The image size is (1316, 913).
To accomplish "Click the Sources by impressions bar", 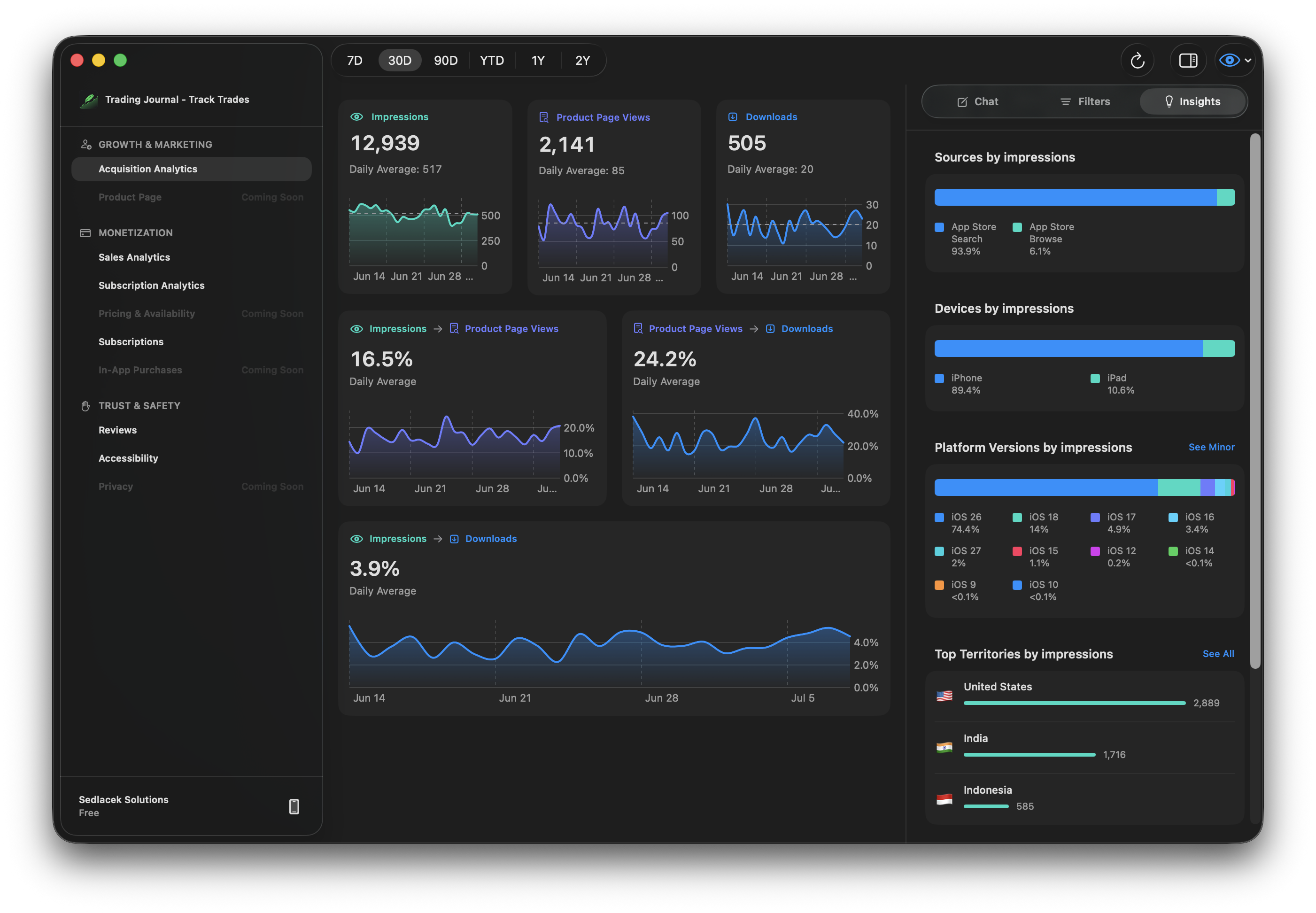I will [1084, 197].
